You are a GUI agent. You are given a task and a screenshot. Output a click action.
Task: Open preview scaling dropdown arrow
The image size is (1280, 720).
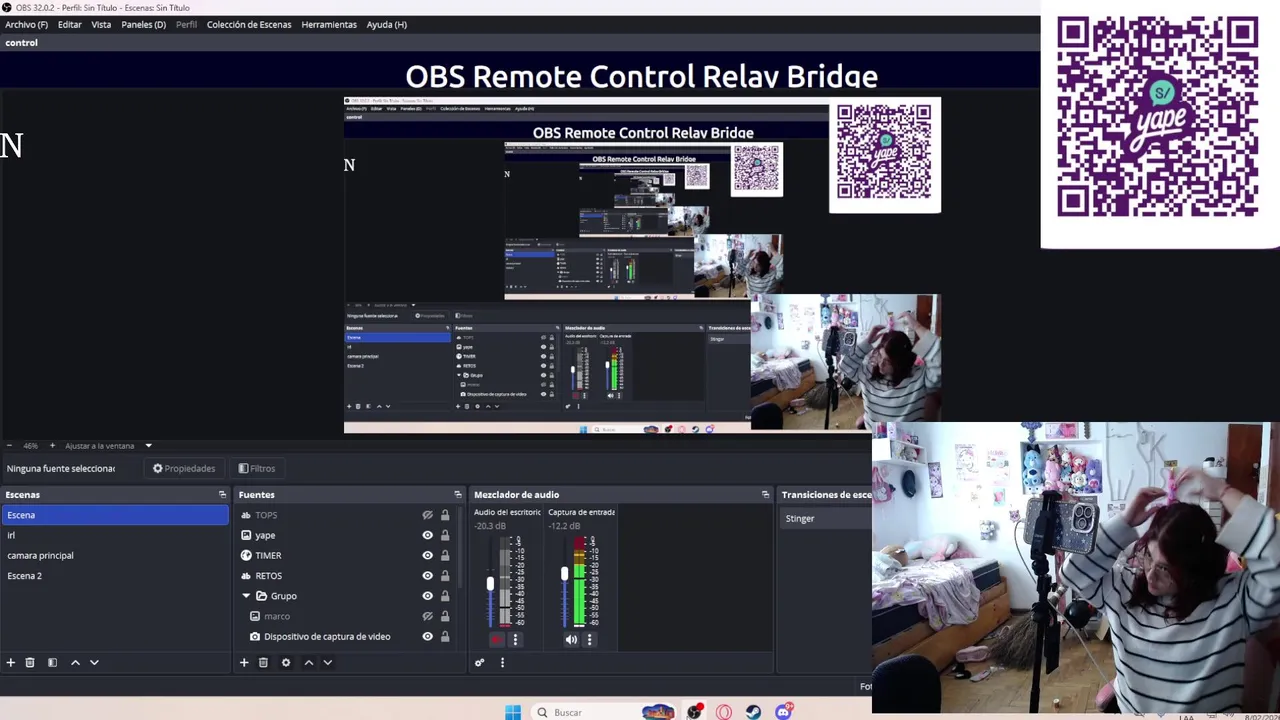(148, 446)
